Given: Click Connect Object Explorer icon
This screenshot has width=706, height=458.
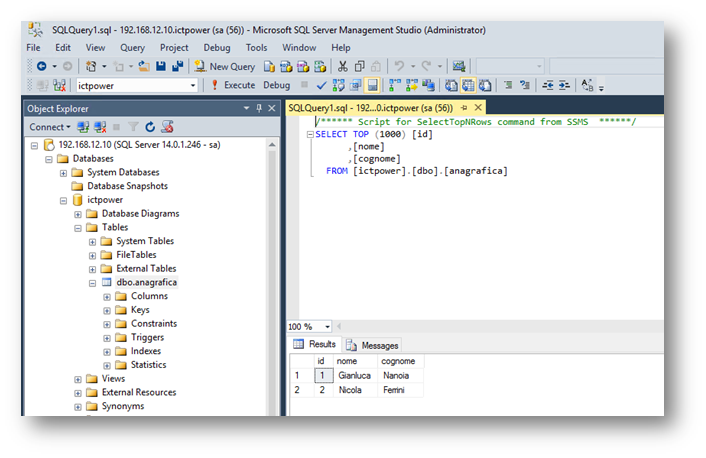Looking at the screenshot, I should (x=83, y=127).
